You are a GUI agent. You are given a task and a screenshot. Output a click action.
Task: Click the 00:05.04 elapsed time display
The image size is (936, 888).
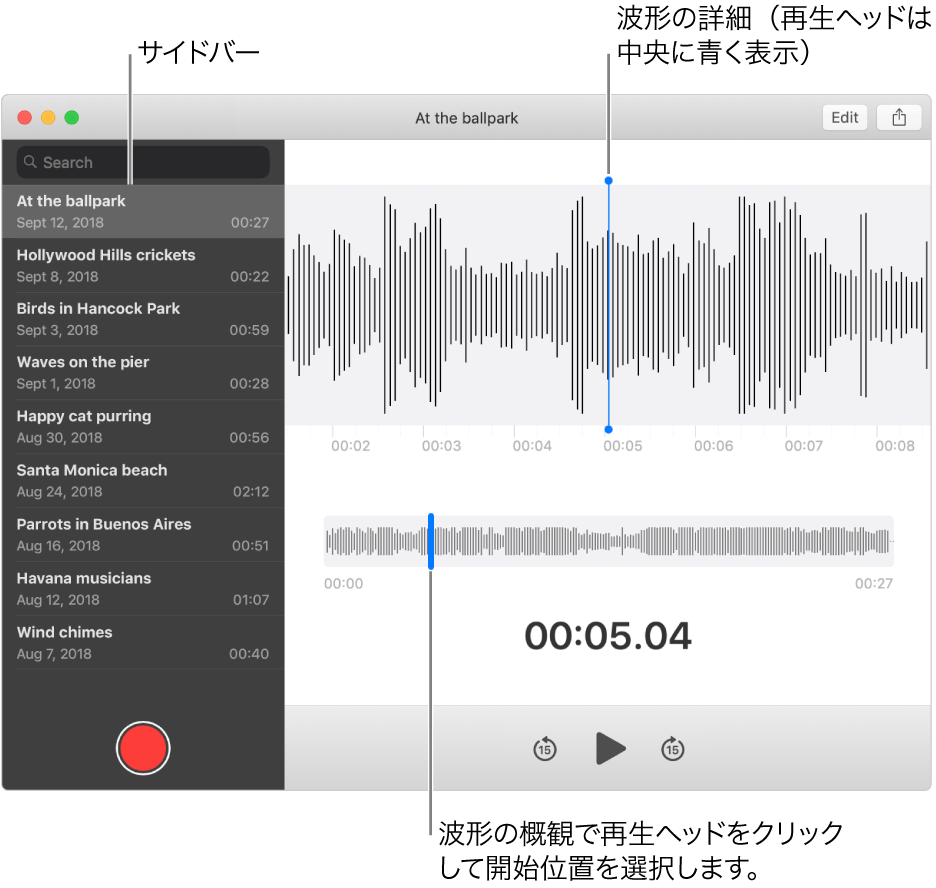pyautogui.click(x=608, y=636)
